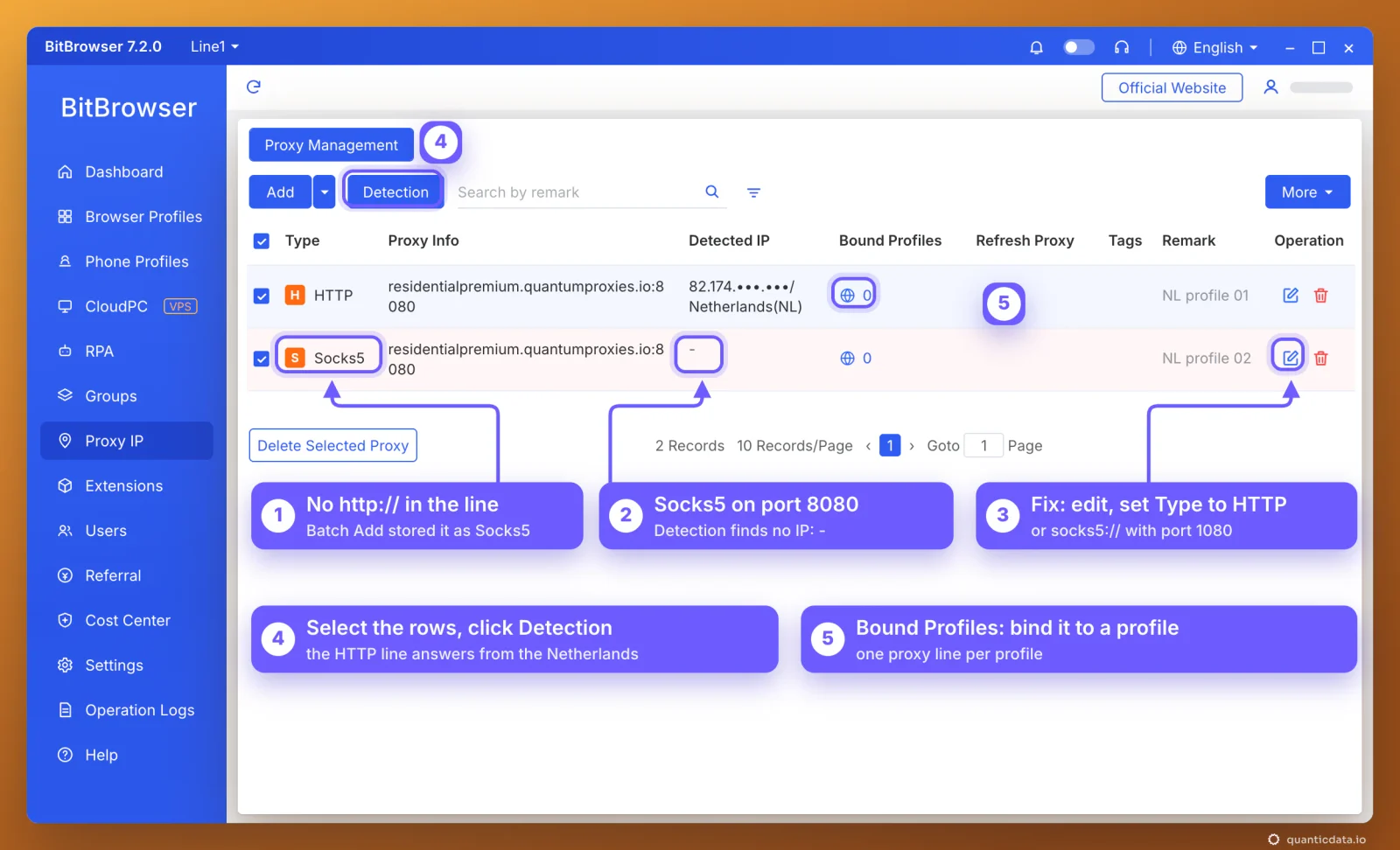Image resolution: width=1400 pixels, height=850 pixels.
Task: Toggle the switch in the title bar
Action: (1079, 47)
